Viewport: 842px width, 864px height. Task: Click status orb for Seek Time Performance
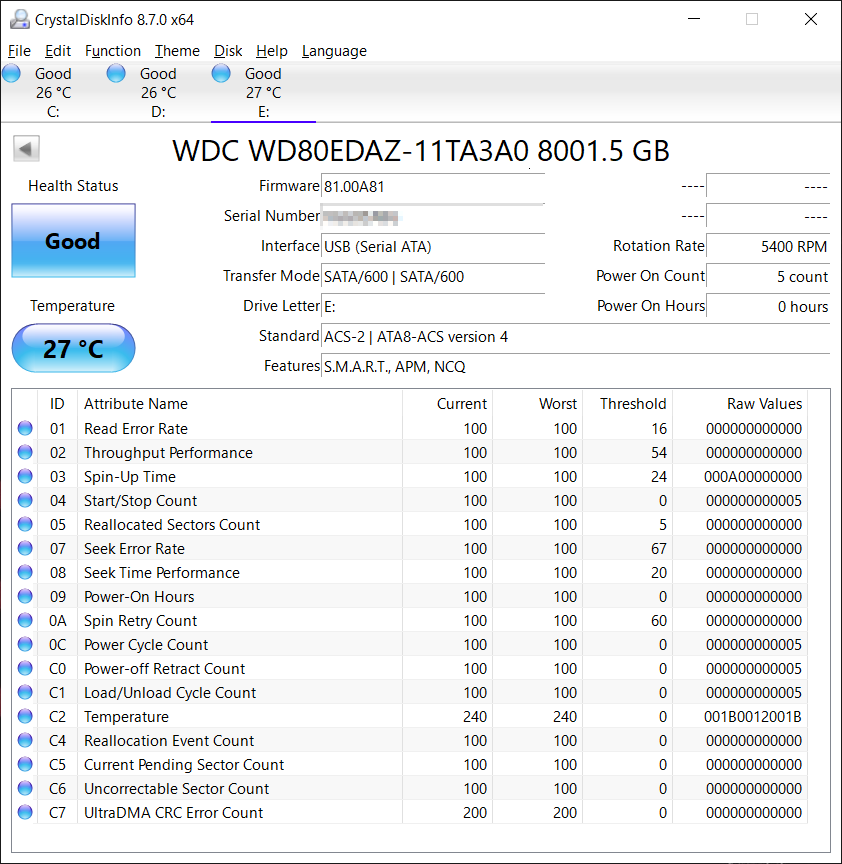pos(25,573)
